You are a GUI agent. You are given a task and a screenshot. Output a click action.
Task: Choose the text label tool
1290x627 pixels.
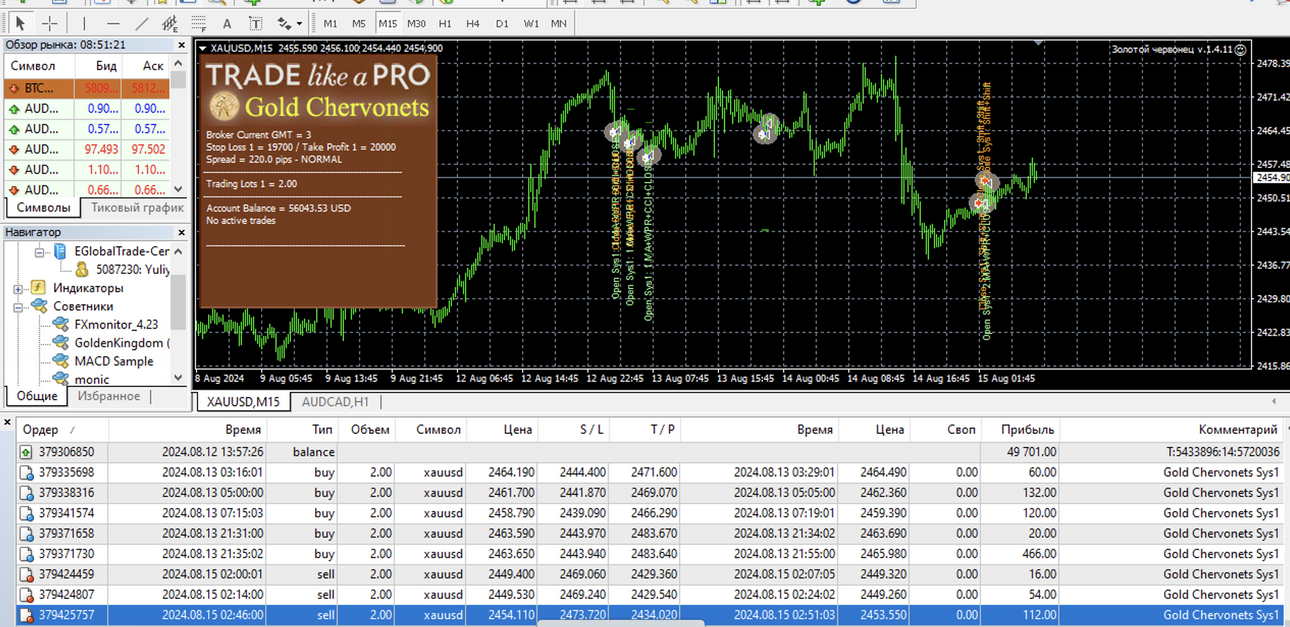pos(256,23)
